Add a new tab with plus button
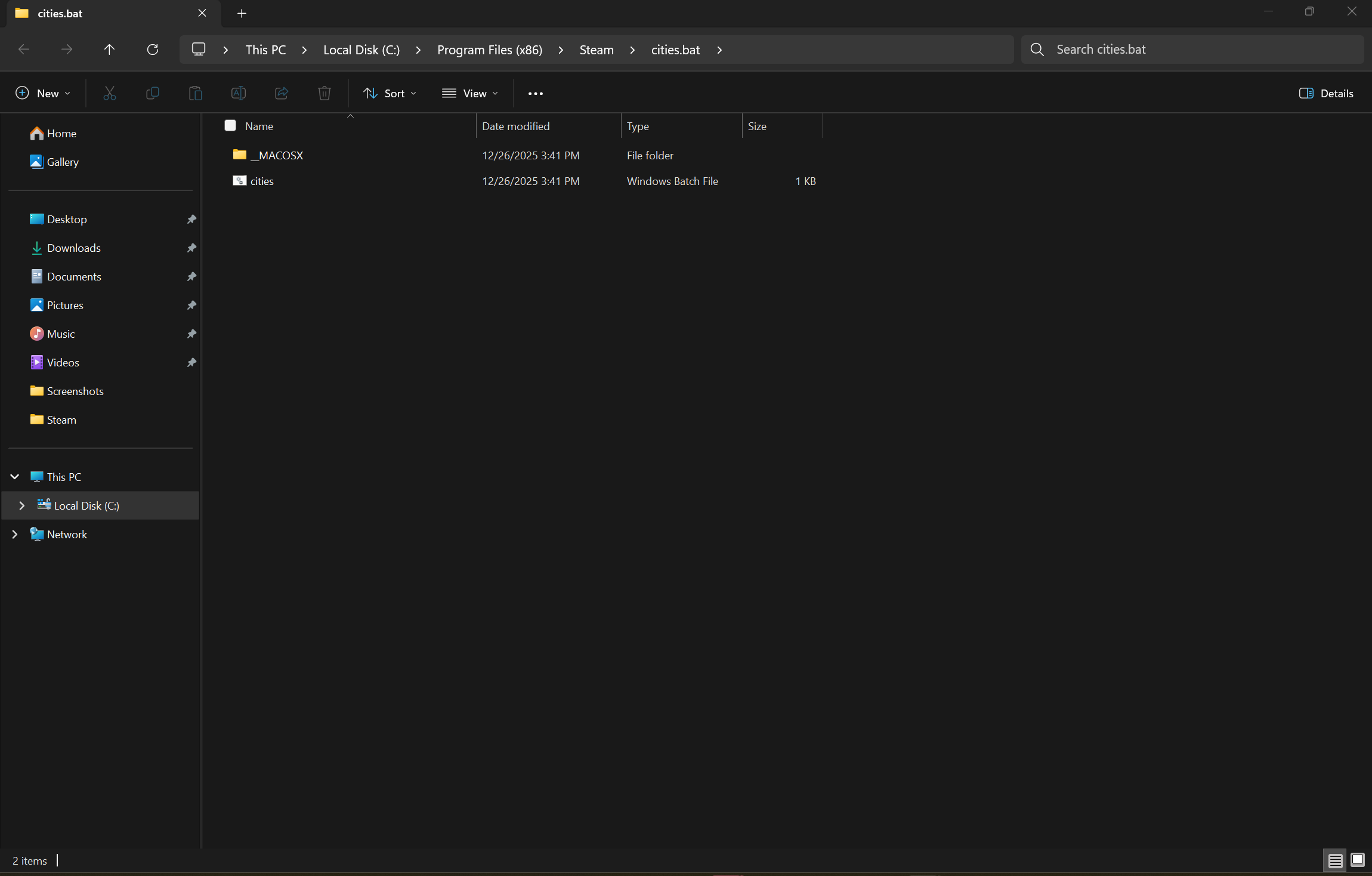This screenshot has width=1372, height=876. (x=242, y=13)
